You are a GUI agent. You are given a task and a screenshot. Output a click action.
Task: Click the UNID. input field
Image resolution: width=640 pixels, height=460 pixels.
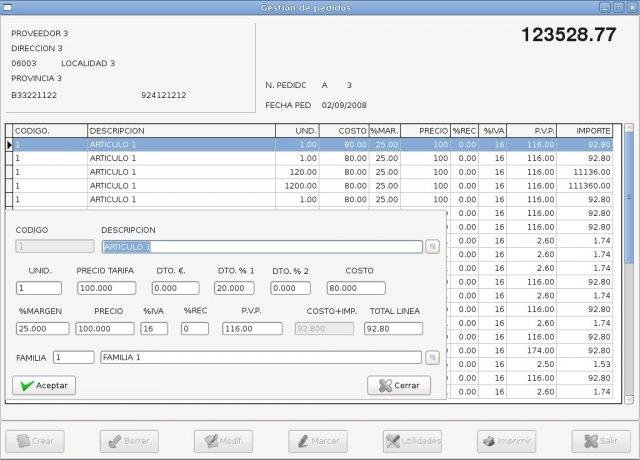point(39,288)
